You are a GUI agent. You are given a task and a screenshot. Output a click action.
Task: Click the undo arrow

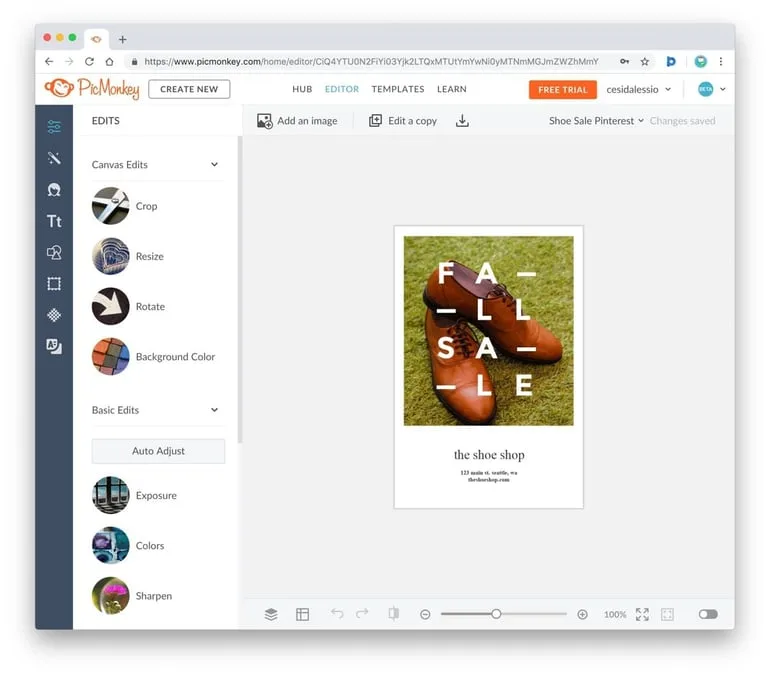point(337,614)
